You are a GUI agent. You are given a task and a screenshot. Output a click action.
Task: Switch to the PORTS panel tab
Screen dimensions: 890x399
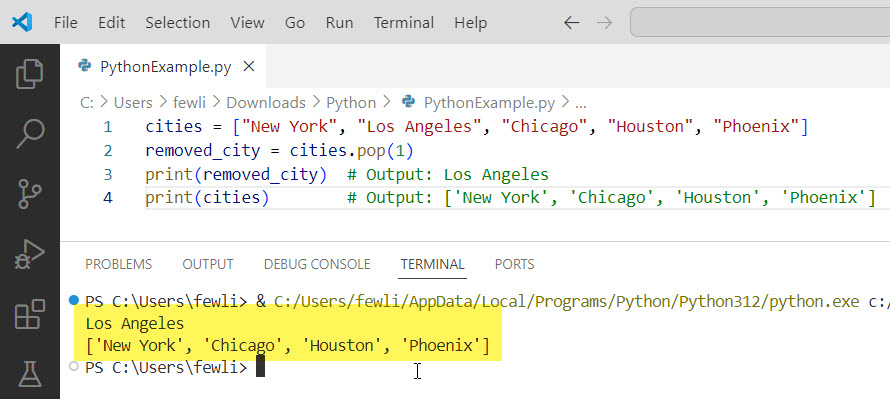[x=515, y=264]
